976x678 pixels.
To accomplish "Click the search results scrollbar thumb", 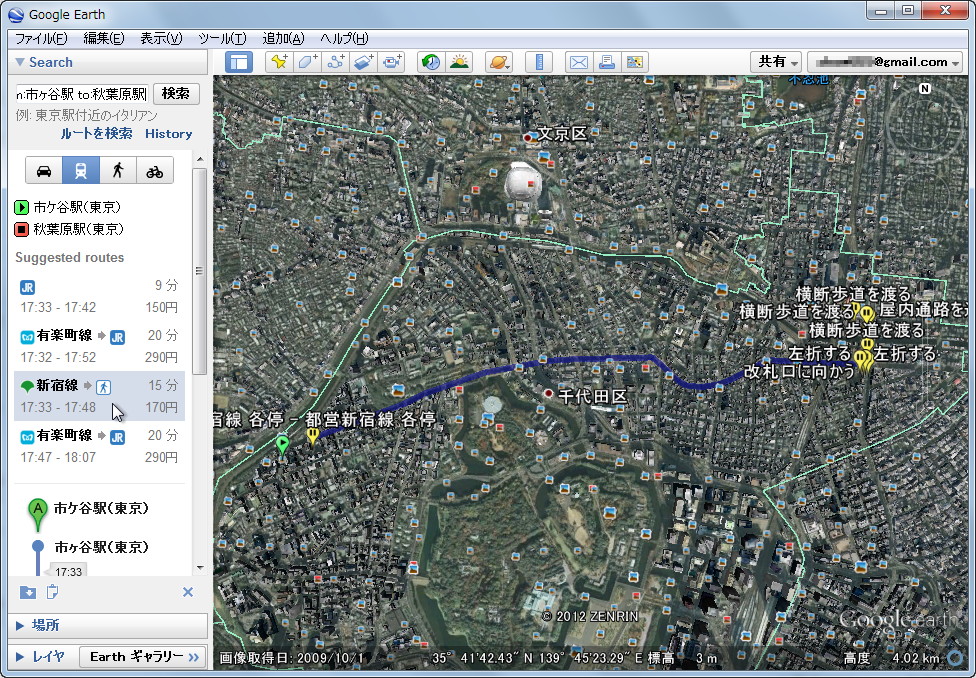I will click(x=200, y=271).
